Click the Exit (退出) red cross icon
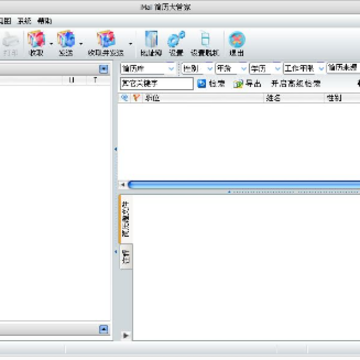The width and height of the screenshot is (360, 360). tap(237, 40)
